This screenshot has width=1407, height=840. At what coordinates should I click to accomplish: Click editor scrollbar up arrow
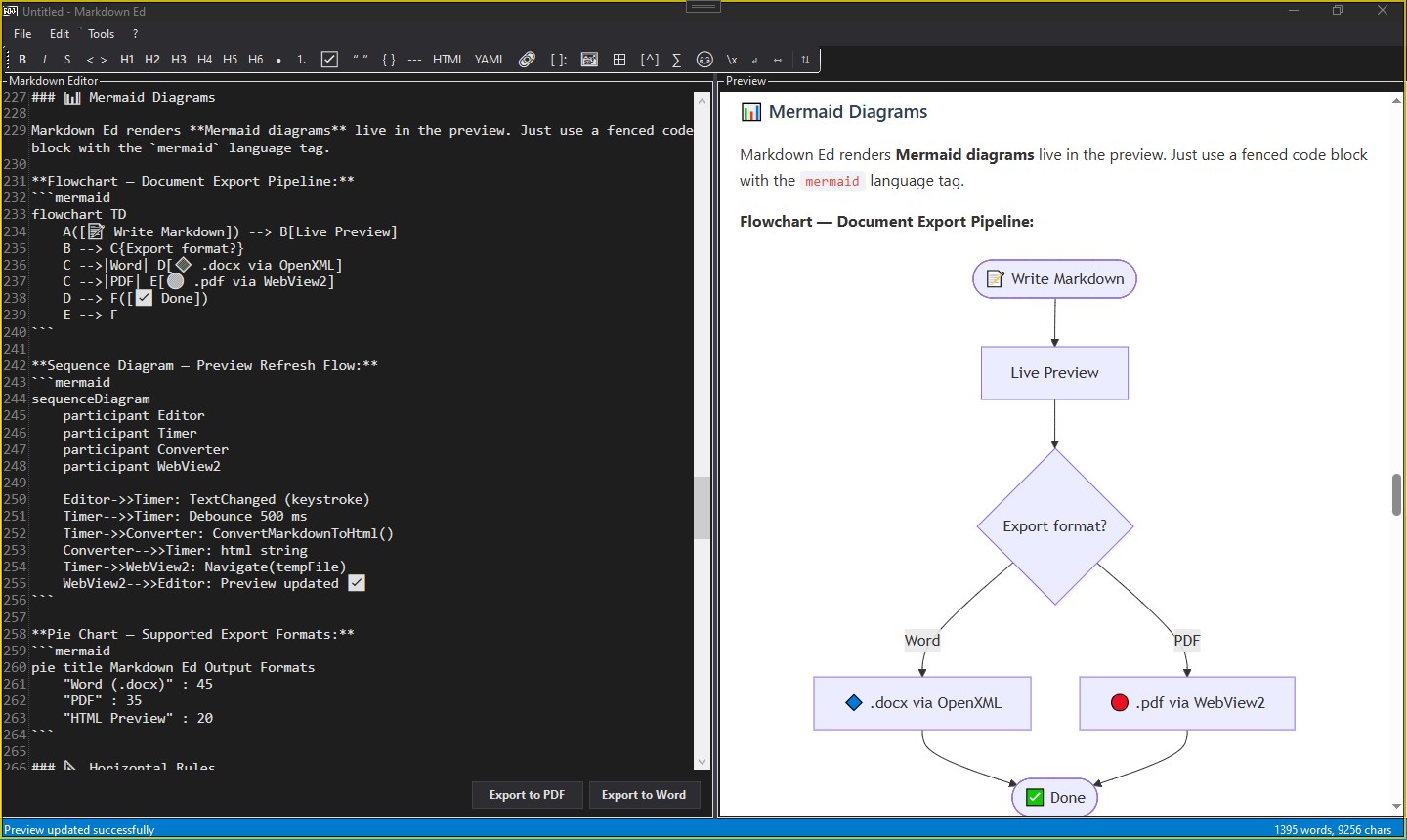(703, 100)
